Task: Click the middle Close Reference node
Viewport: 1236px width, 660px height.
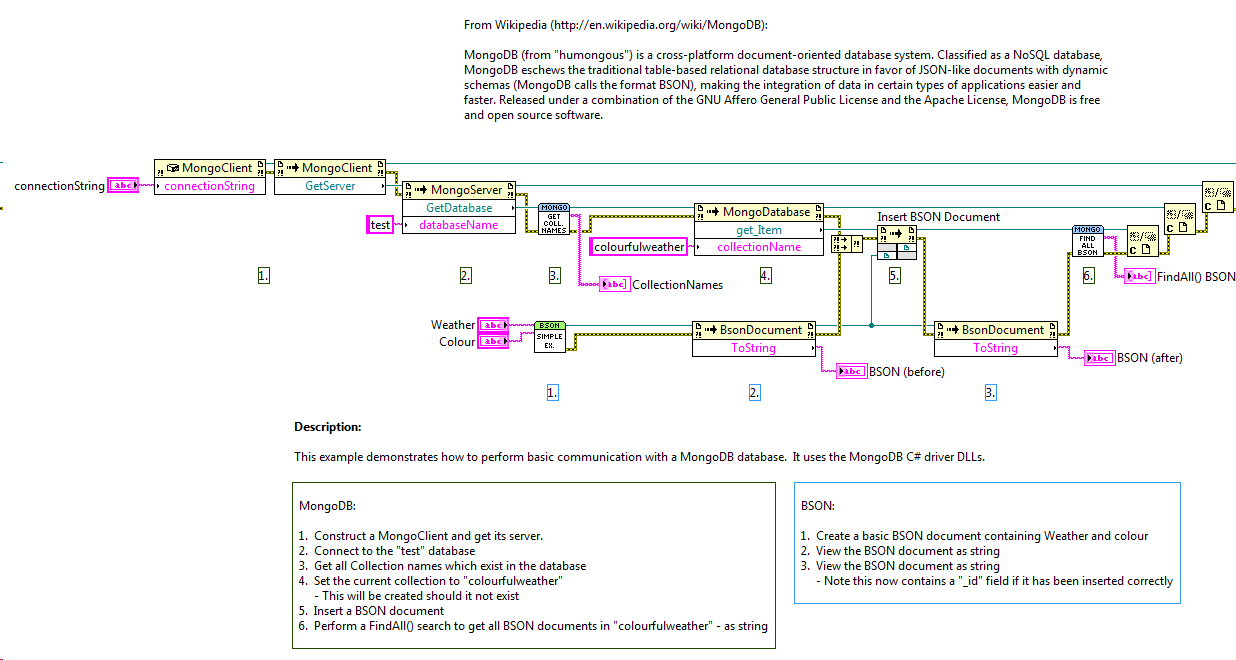Action: (x=1181, y=219)
